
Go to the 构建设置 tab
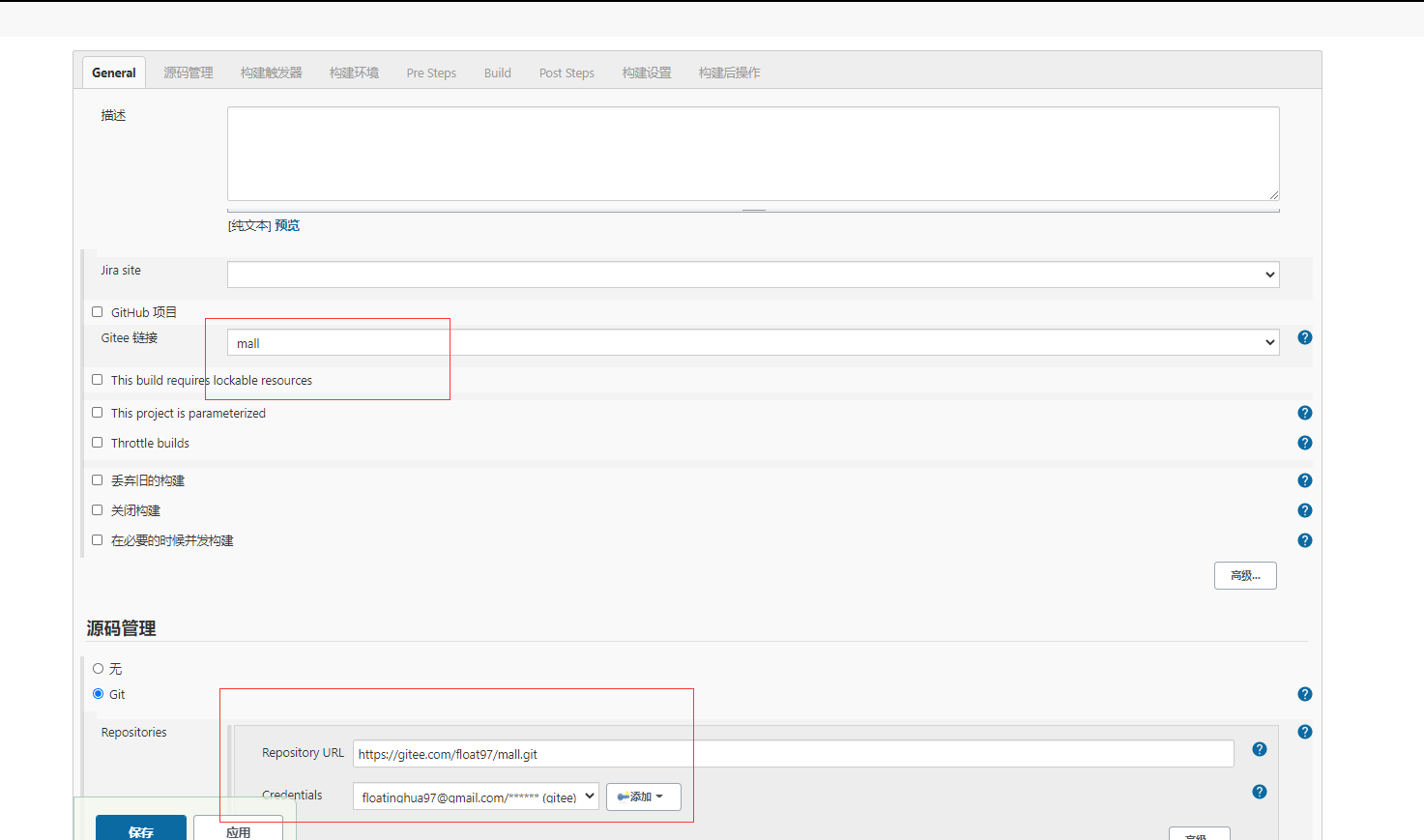coord(647,72)
